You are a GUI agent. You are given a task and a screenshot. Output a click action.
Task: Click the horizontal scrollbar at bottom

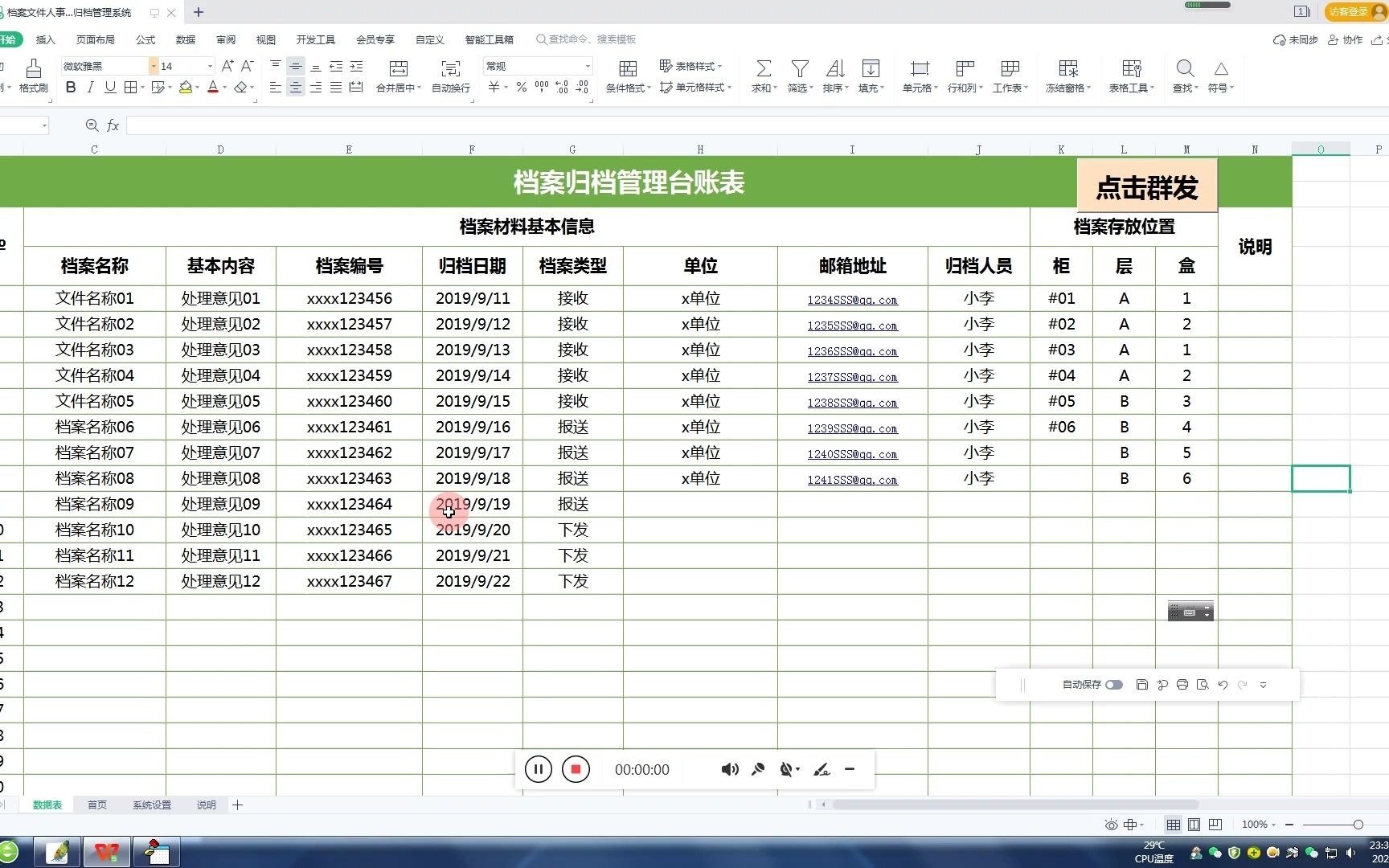[x=1016, y=805]
